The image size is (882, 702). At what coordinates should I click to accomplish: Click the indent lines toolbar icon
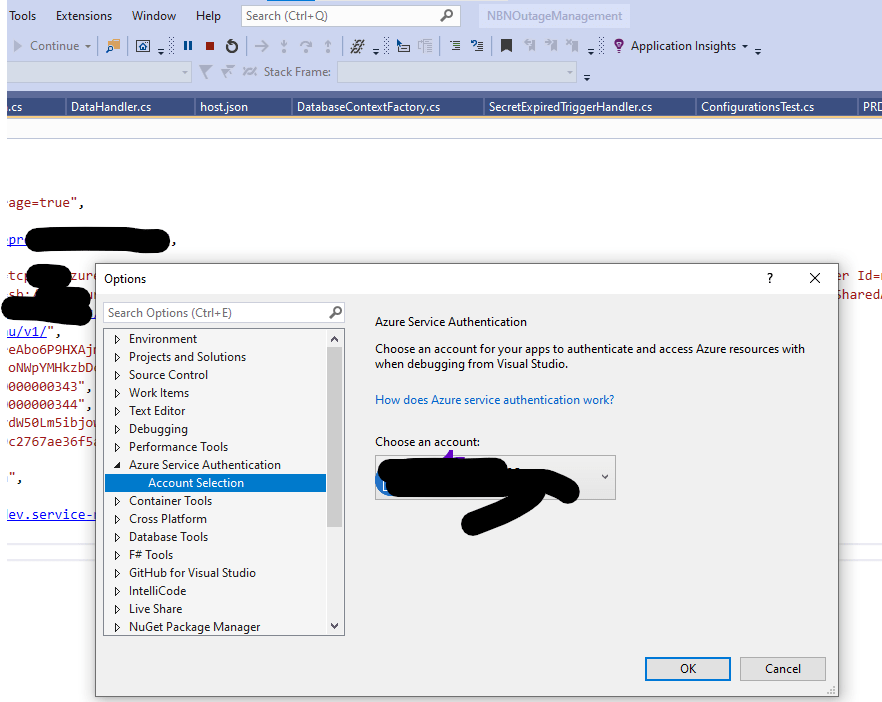(x=455, y=46)
